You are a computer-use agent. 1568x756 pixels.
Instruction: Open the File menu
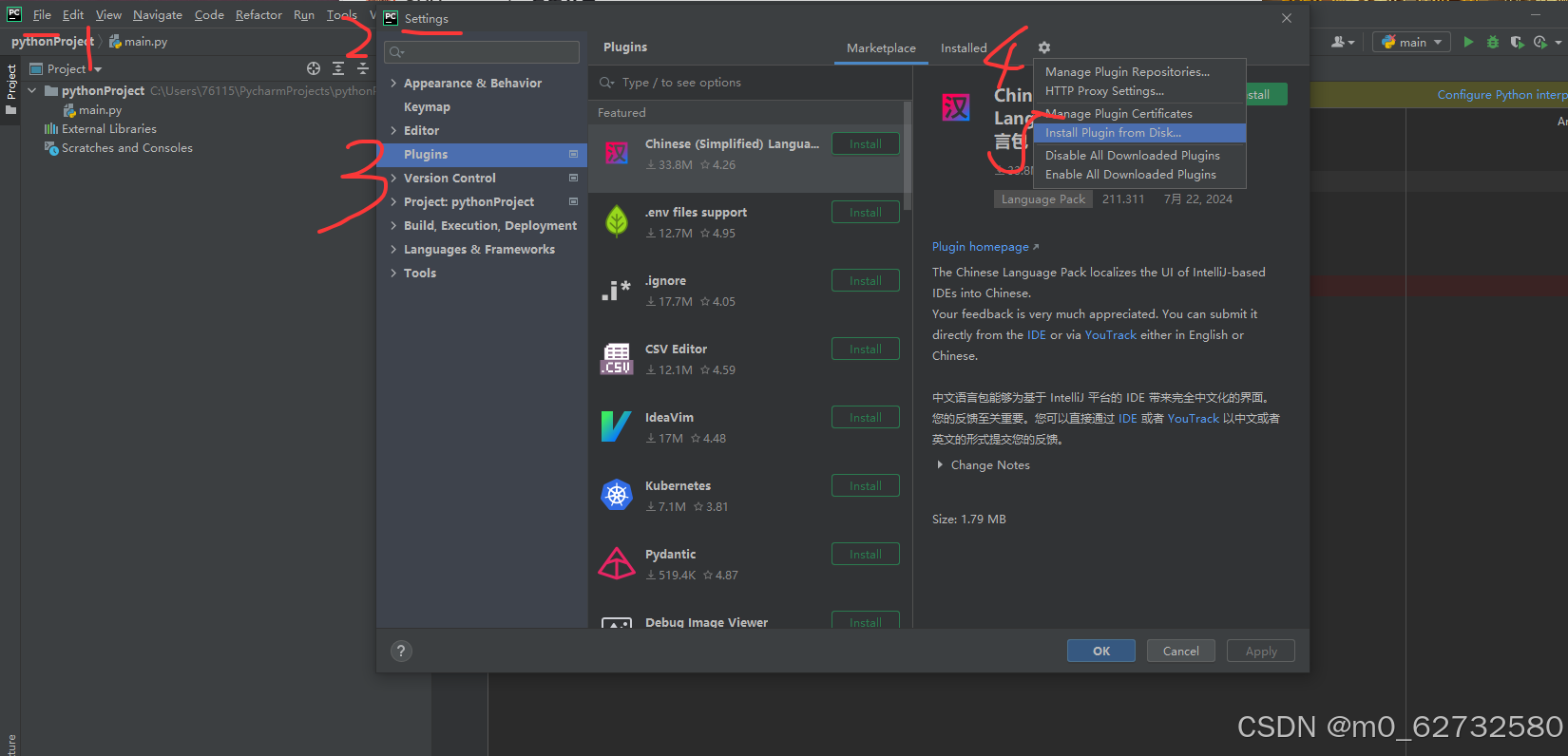(42, 14)
